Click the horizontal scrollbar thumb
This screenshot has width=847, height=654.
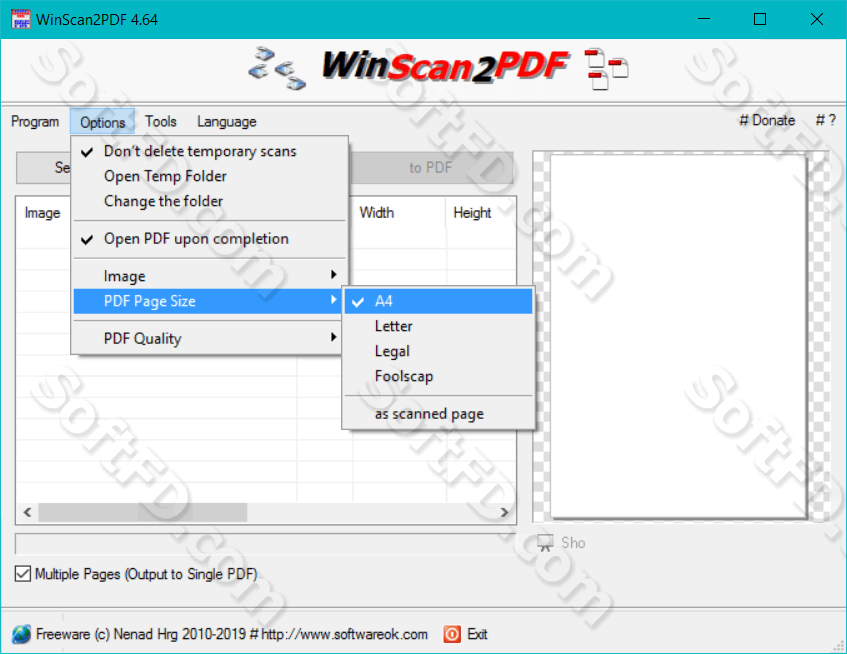pyautogui.click(x=143, y=512)
